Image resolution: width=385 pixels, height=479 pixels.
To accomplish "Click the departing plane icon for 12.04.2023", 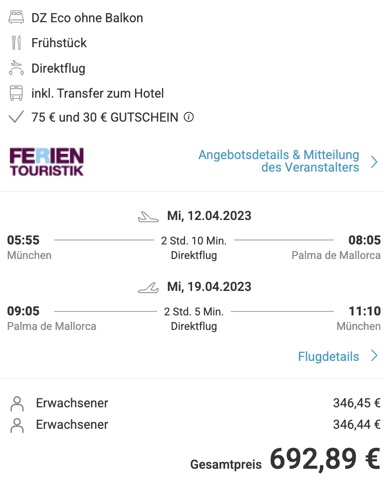I will point(148,217).
